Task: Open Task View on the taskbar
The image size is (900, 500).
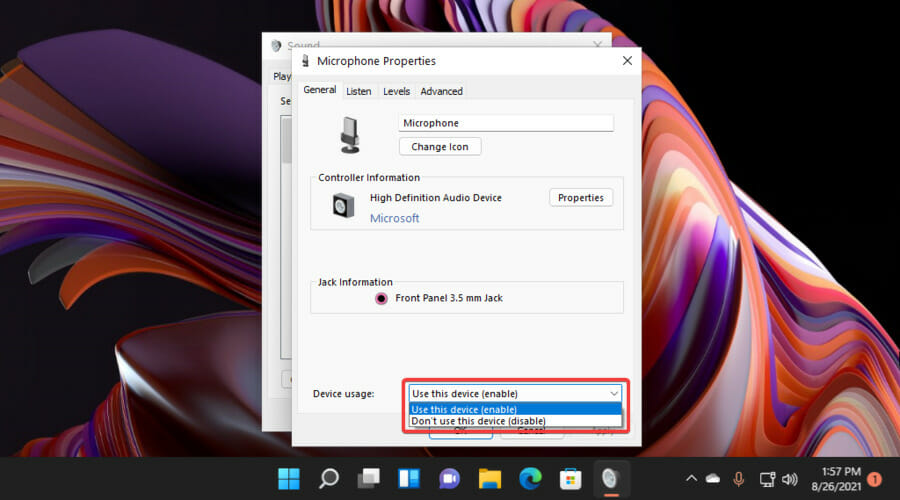Action: tap(368, 478)
